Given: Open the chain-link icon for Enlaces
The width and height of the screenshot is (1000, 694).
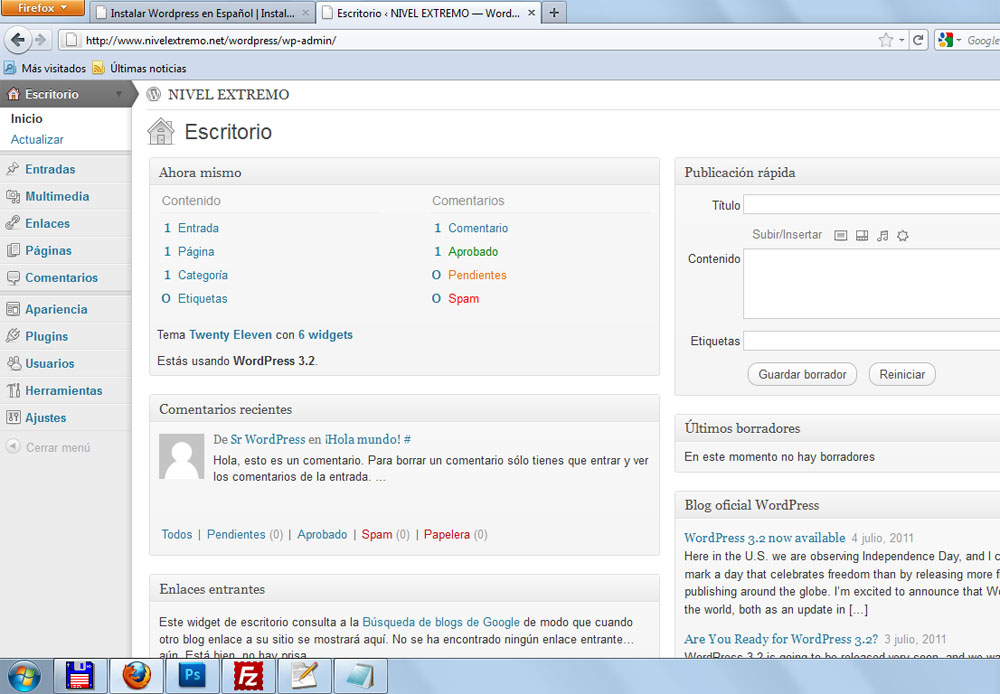Looking at the screenshot, I should [x=14, y=223].
